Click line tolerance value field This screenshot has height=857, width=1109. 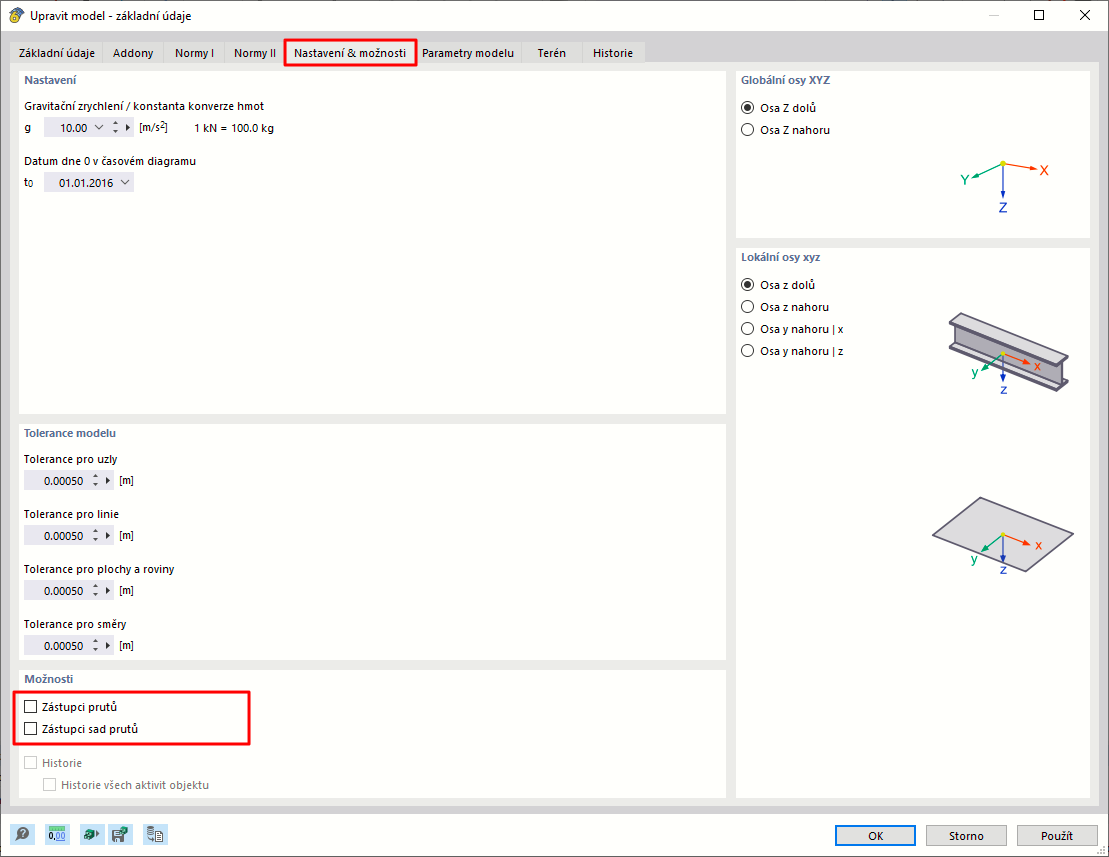coord(57,535)
